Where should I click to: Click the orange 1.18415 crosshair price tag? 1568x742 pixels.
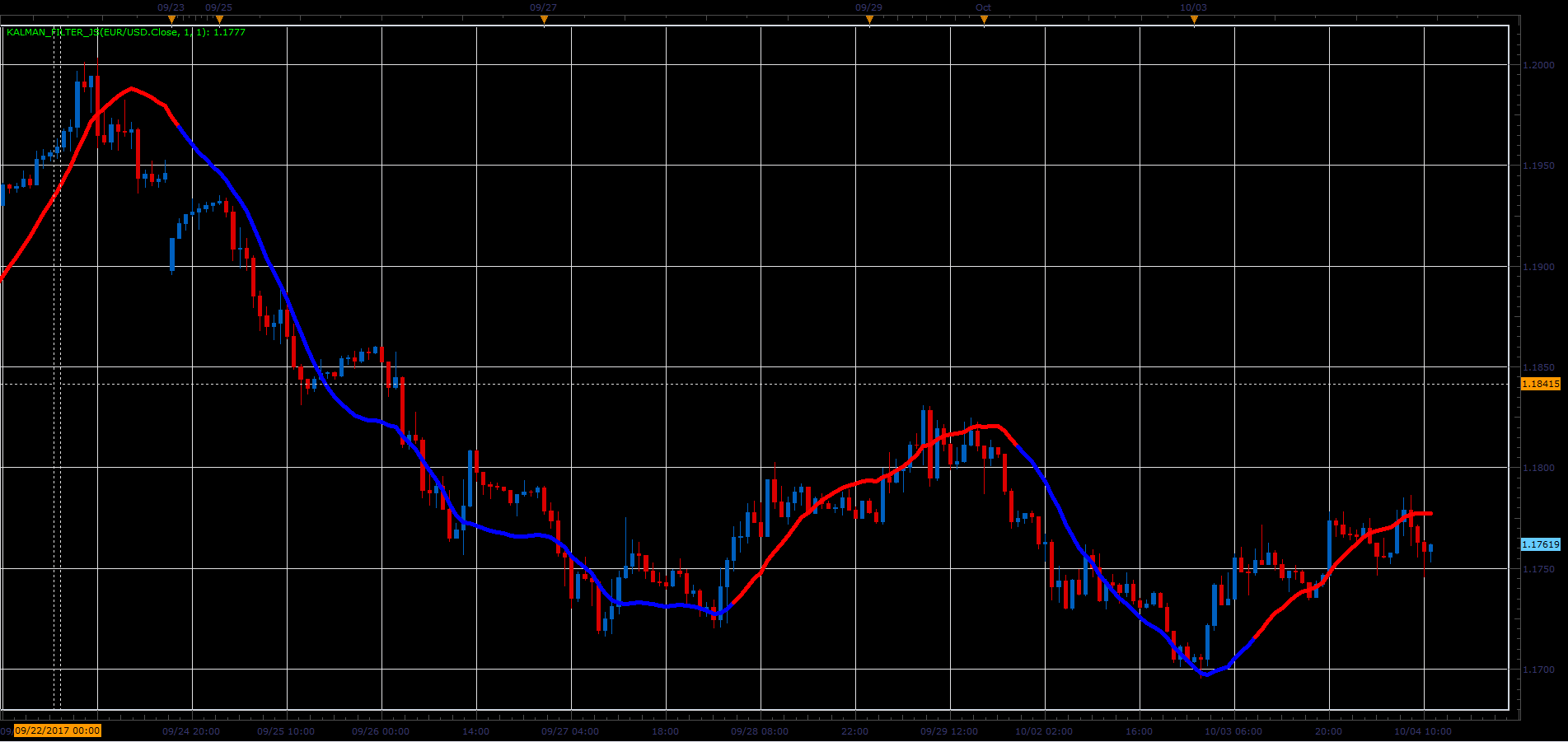point(1540,384)
